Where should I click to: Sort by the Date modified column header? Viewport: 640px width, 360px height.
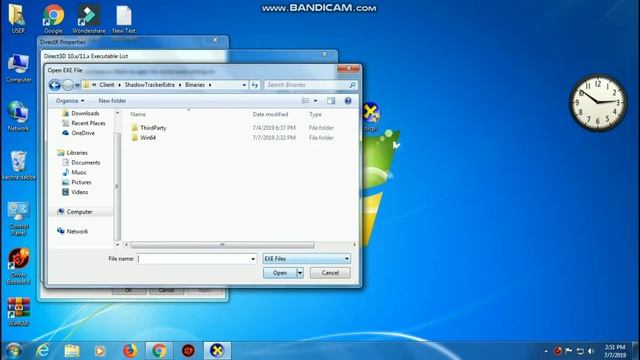[270, 114]
